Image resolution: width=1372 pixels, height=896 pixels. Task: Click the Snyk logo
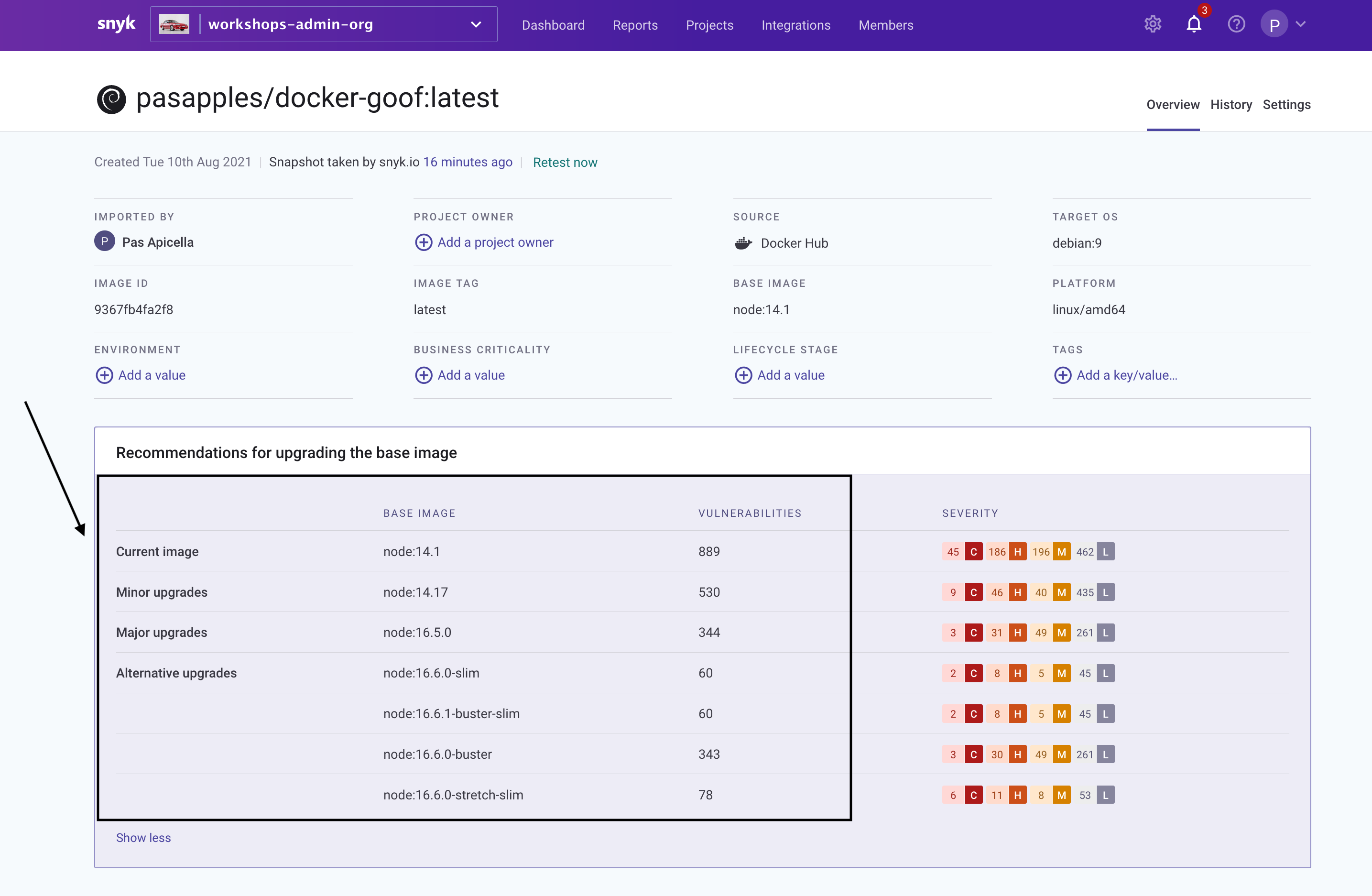pyautogui.click(x=116, y=24)
